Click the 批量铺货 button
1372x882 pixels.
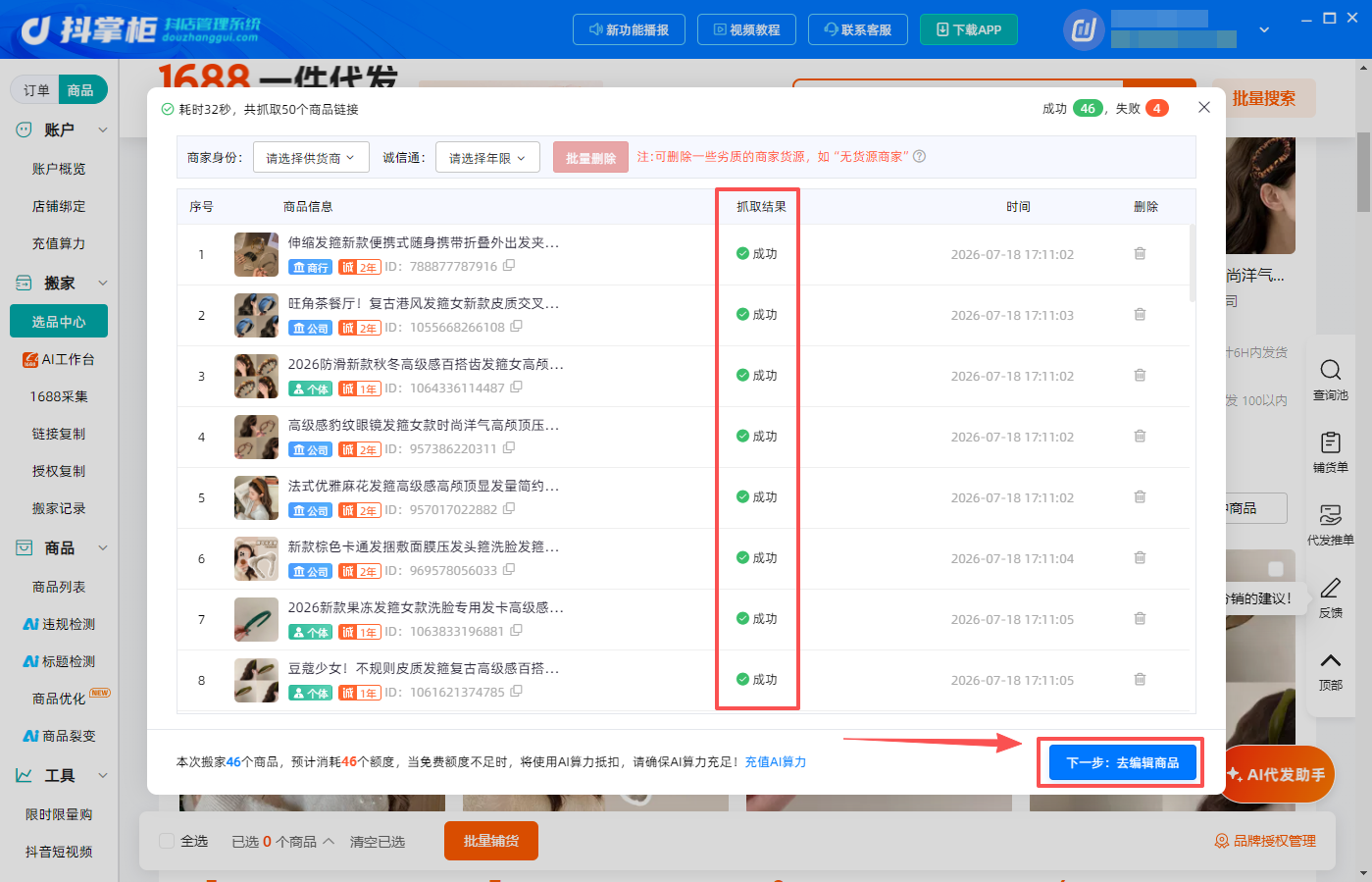[491, 841]
